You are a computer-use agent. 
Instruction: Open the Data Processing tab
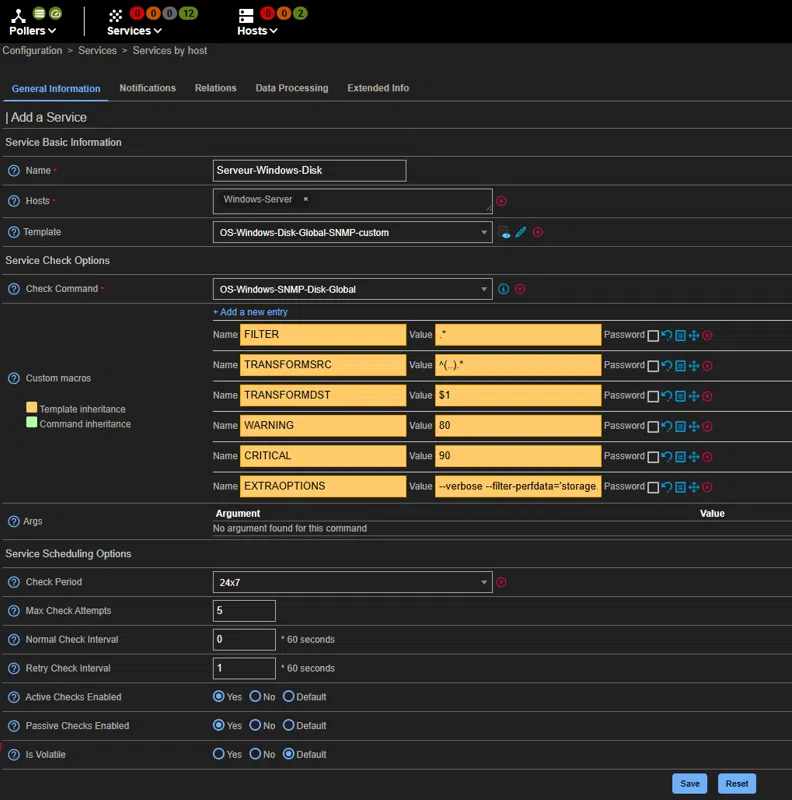tap(291, 88)
